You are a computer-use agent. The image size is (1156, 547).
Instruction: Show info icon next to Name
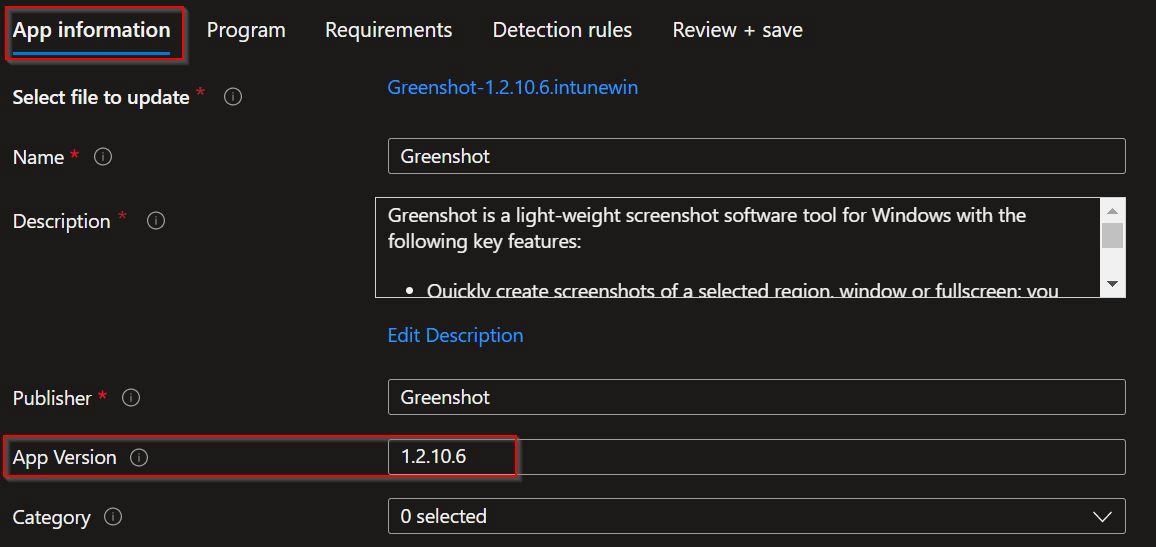pyautogui.click(x=103, y=156)
